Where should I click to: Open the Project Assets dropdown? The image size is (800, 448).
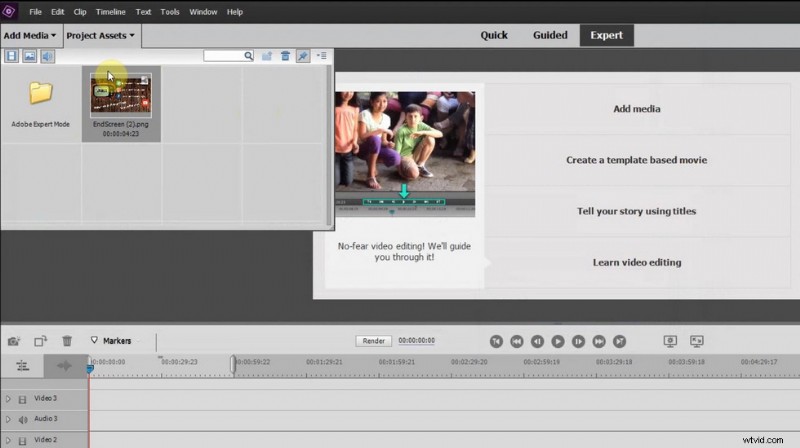click(100, 36)
